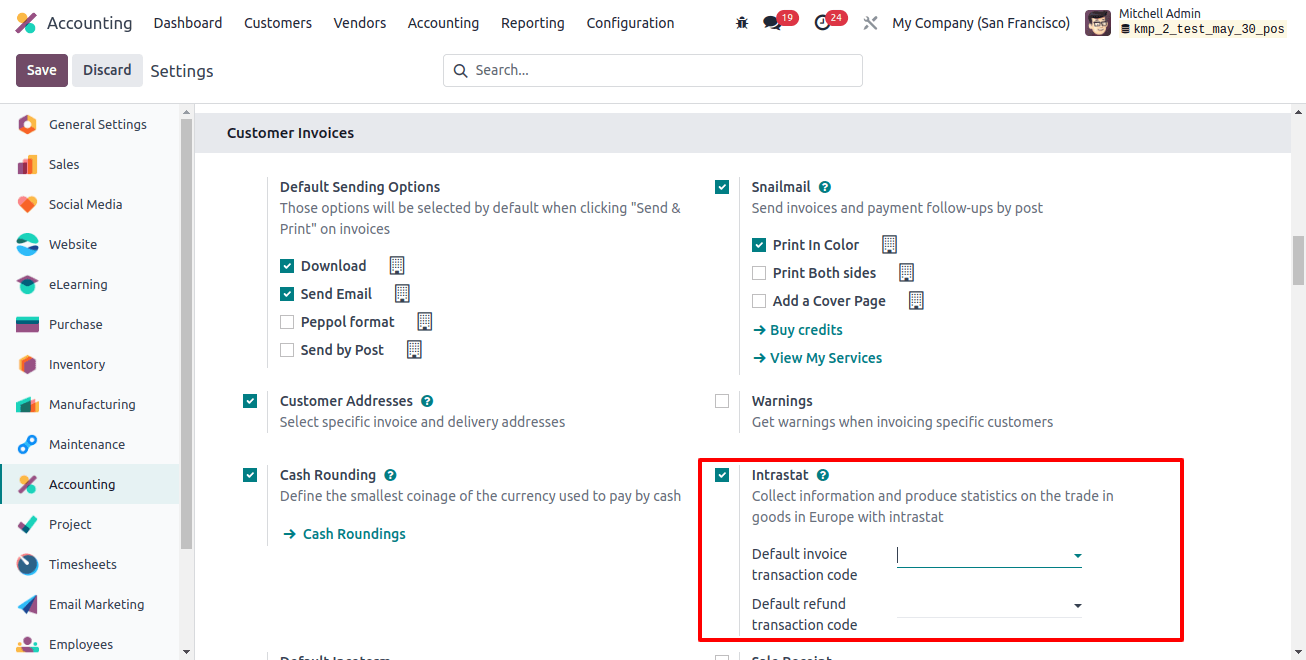Screen dimensions: 1306x660
Task: Uncheck Print In Color
Action: coord(759,245)
